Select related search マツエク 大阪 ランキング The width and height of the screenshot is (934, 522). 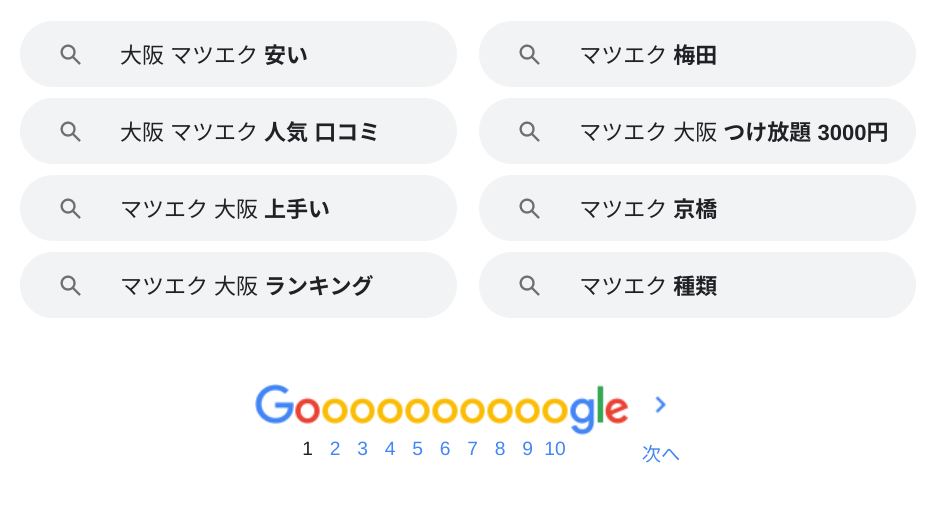[246, 286]
